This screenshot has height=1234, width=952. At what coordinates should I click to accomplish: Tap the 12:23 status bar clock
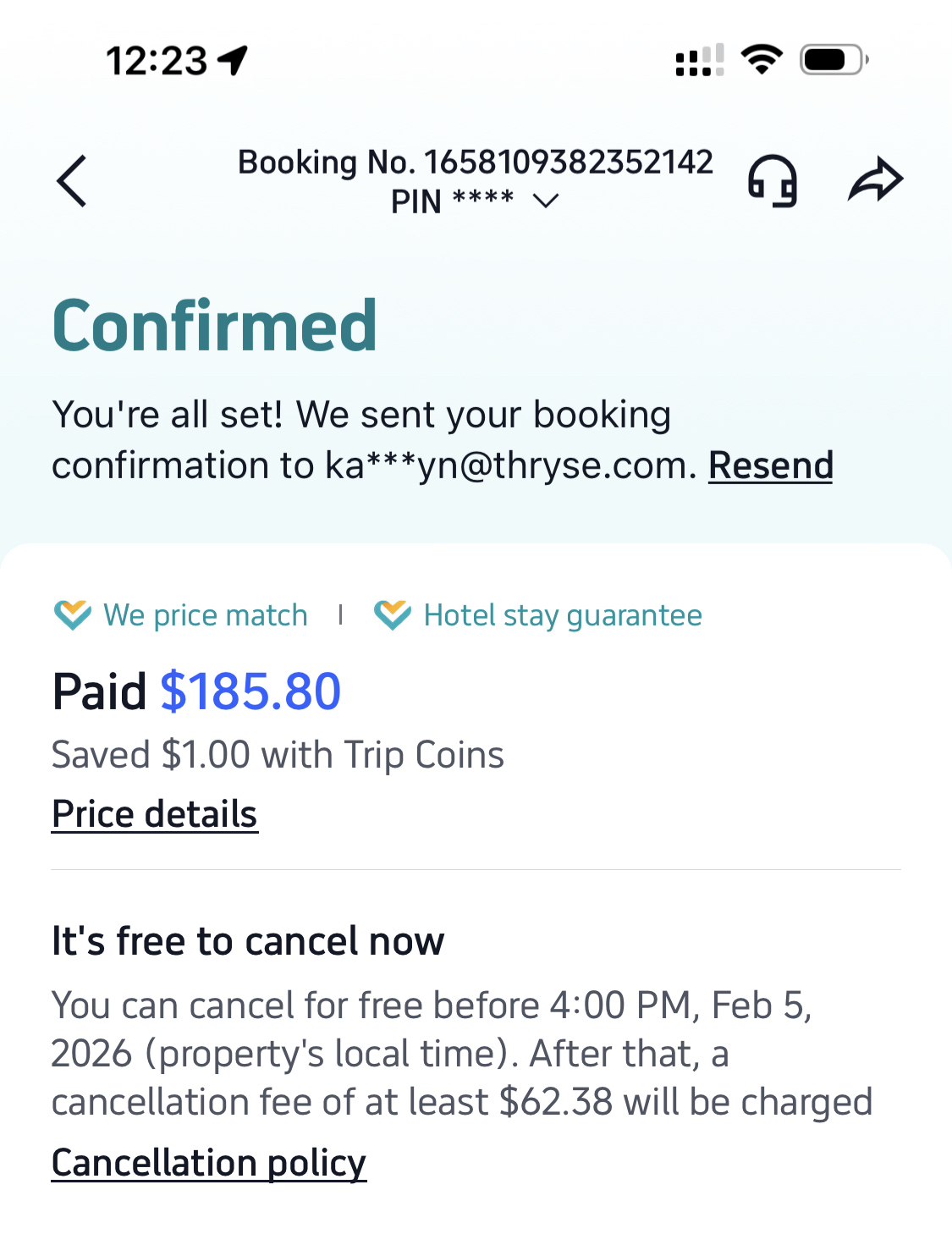(x=157, y=61)
